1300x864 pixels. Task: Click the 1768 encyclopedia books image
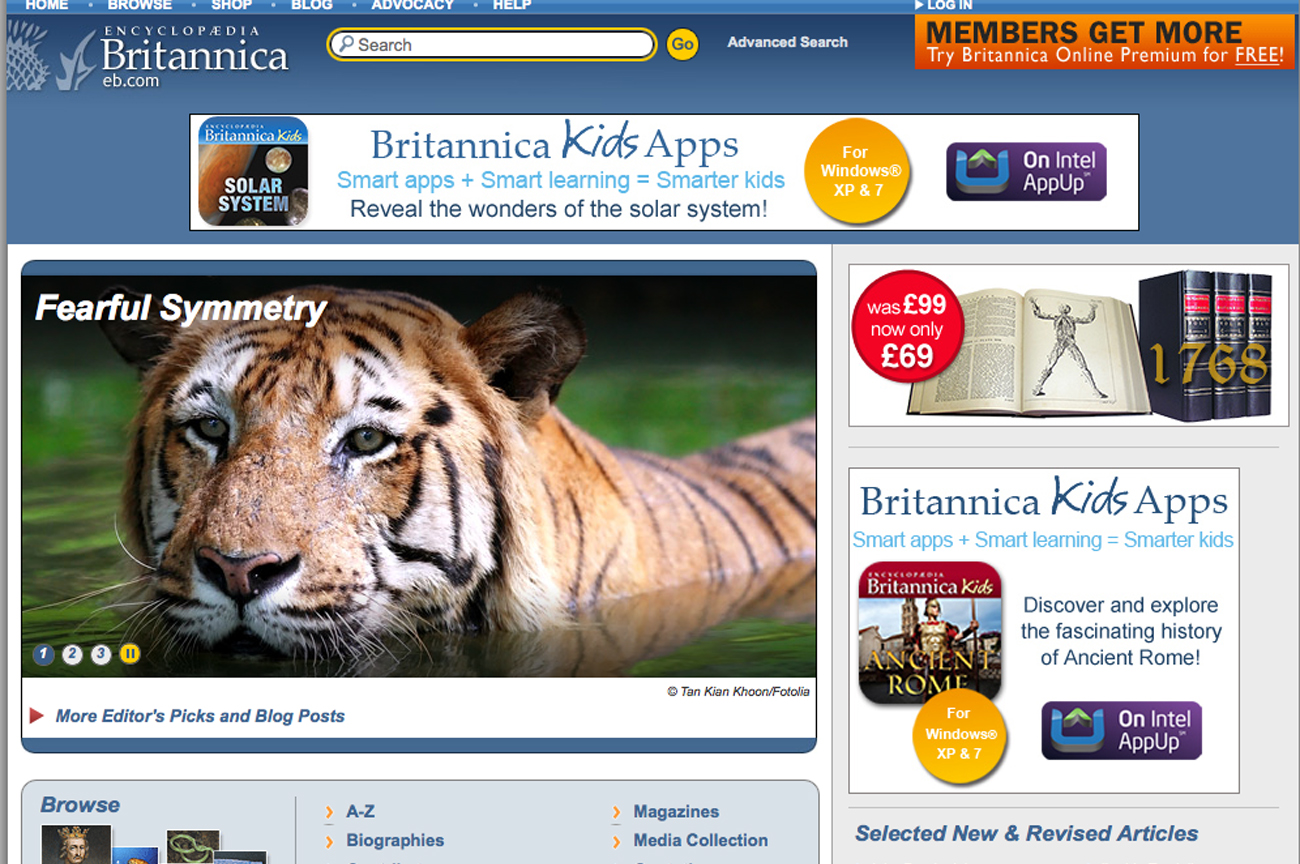point(1205,346)
